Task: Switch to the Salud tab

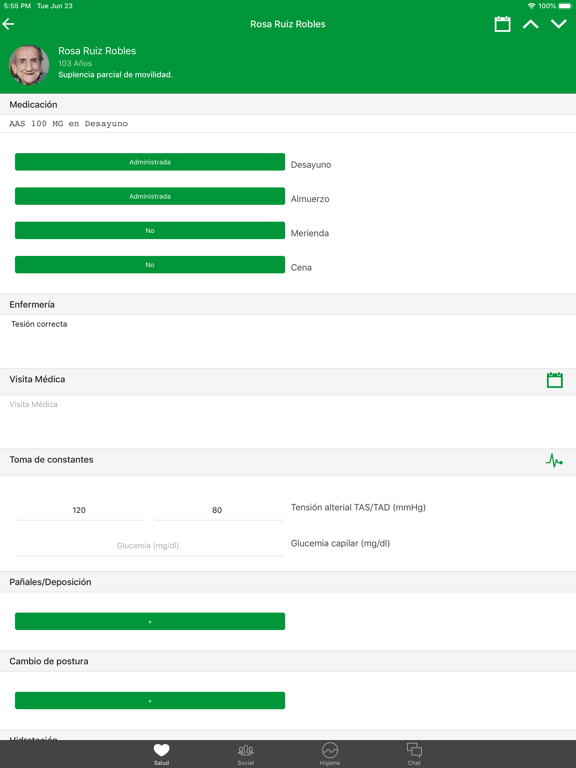Action: [161, 754]
